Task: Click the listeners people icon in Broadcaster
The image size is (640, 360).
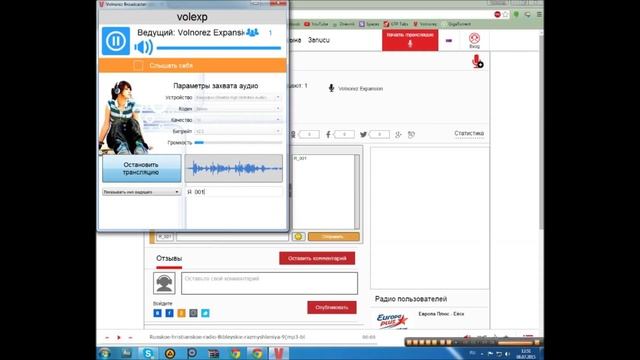Action: click(x=252, y=32)
